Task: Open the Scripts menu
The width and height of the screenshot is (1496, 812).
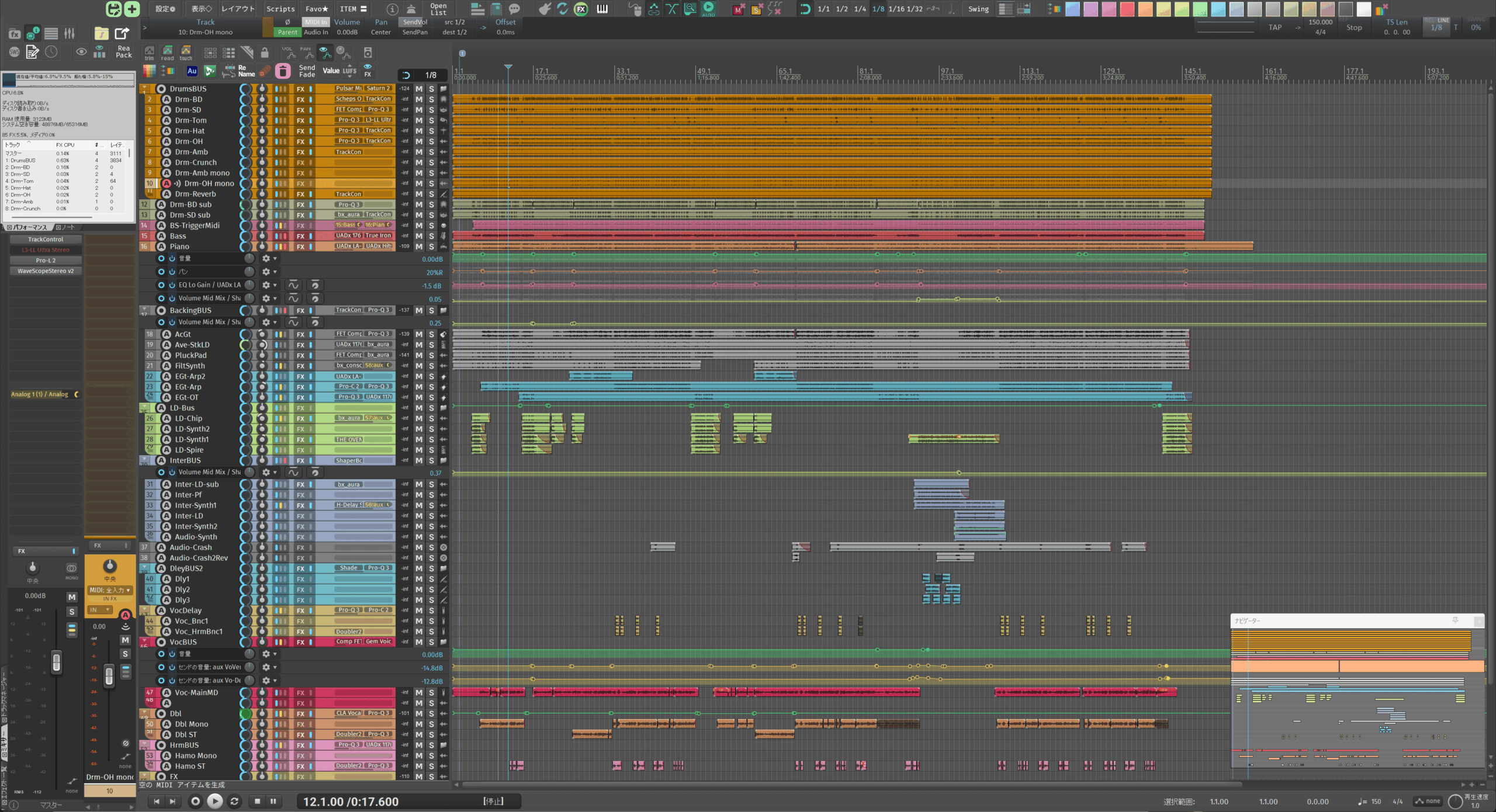Action: click(x=280, y=9)
